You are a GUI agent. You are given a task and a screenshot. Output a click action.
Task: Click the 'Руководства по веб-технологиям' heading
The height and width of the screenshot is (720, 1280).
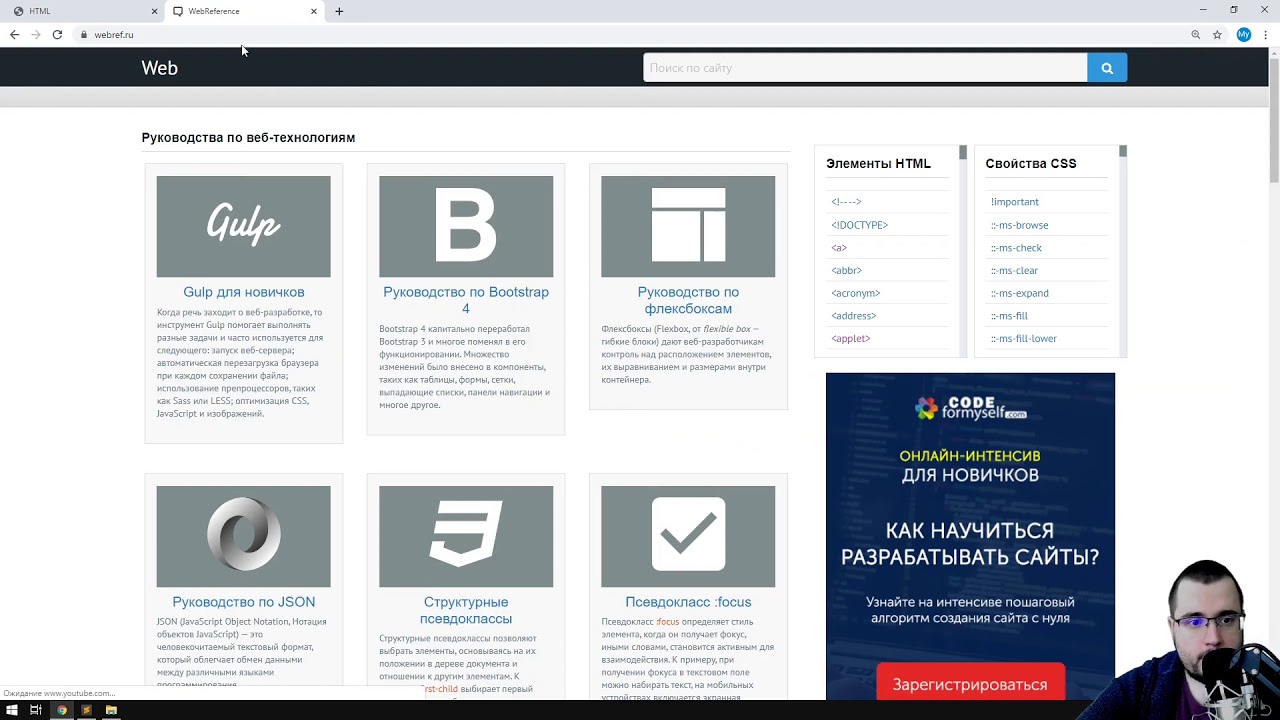[248, 138]
